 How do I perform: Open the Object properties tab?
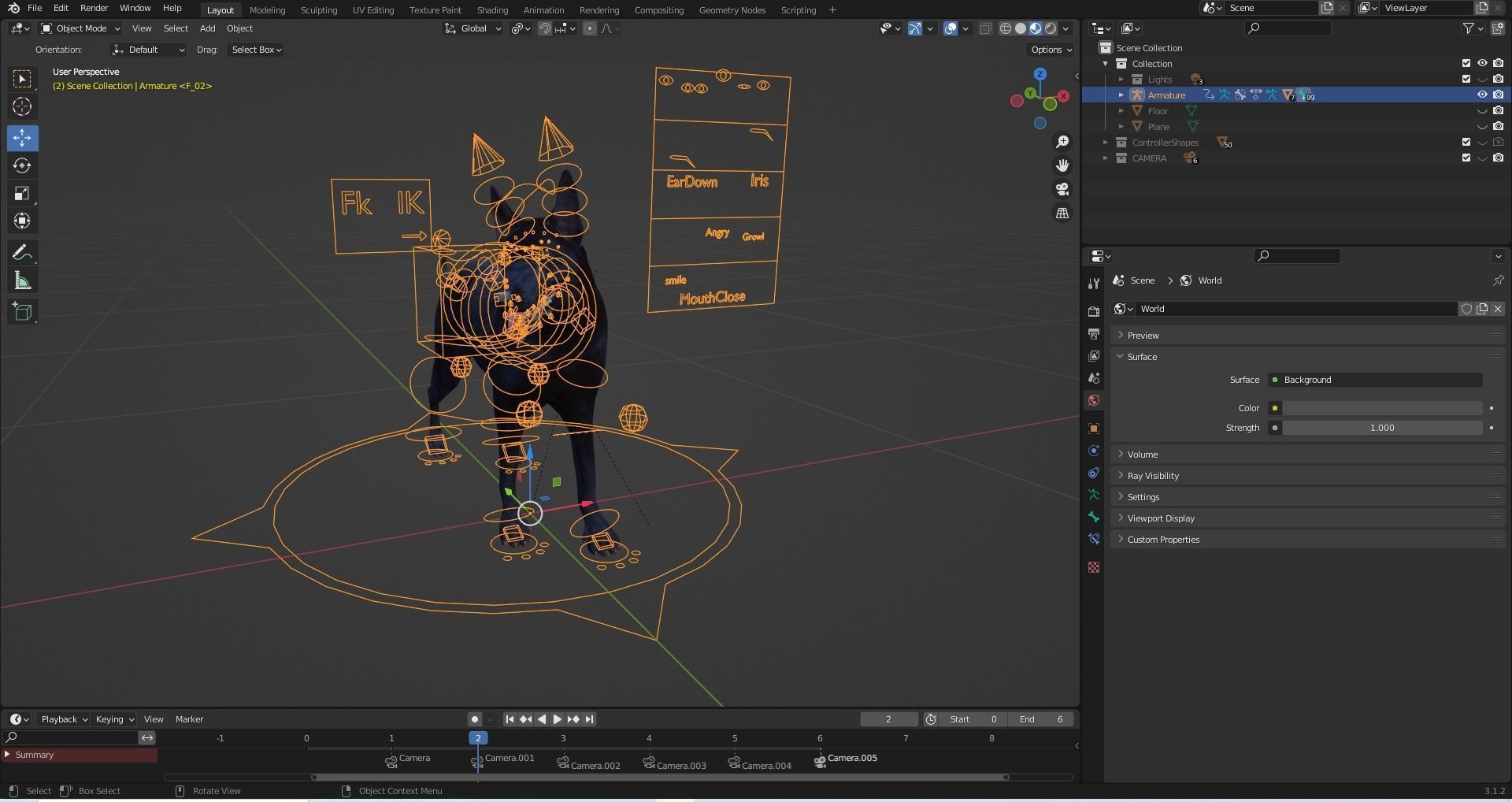coord(1093,429)
